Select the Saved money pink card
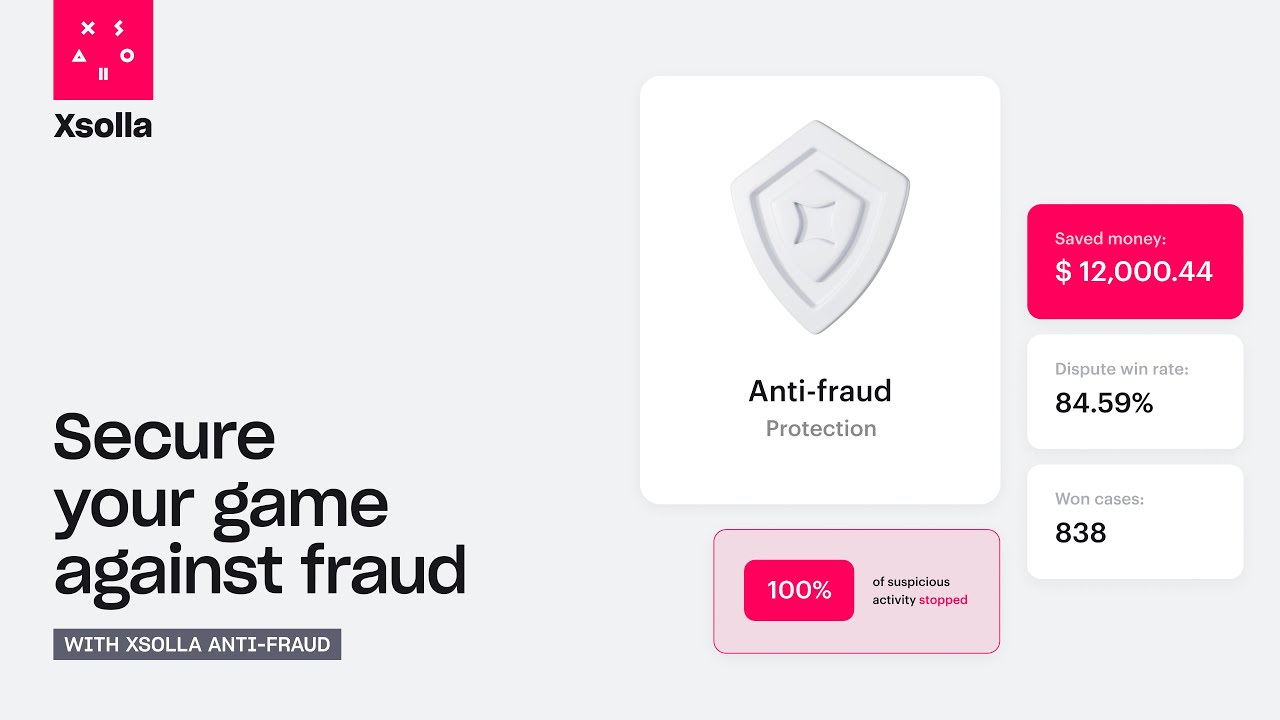 click(x=1135, y=262)
